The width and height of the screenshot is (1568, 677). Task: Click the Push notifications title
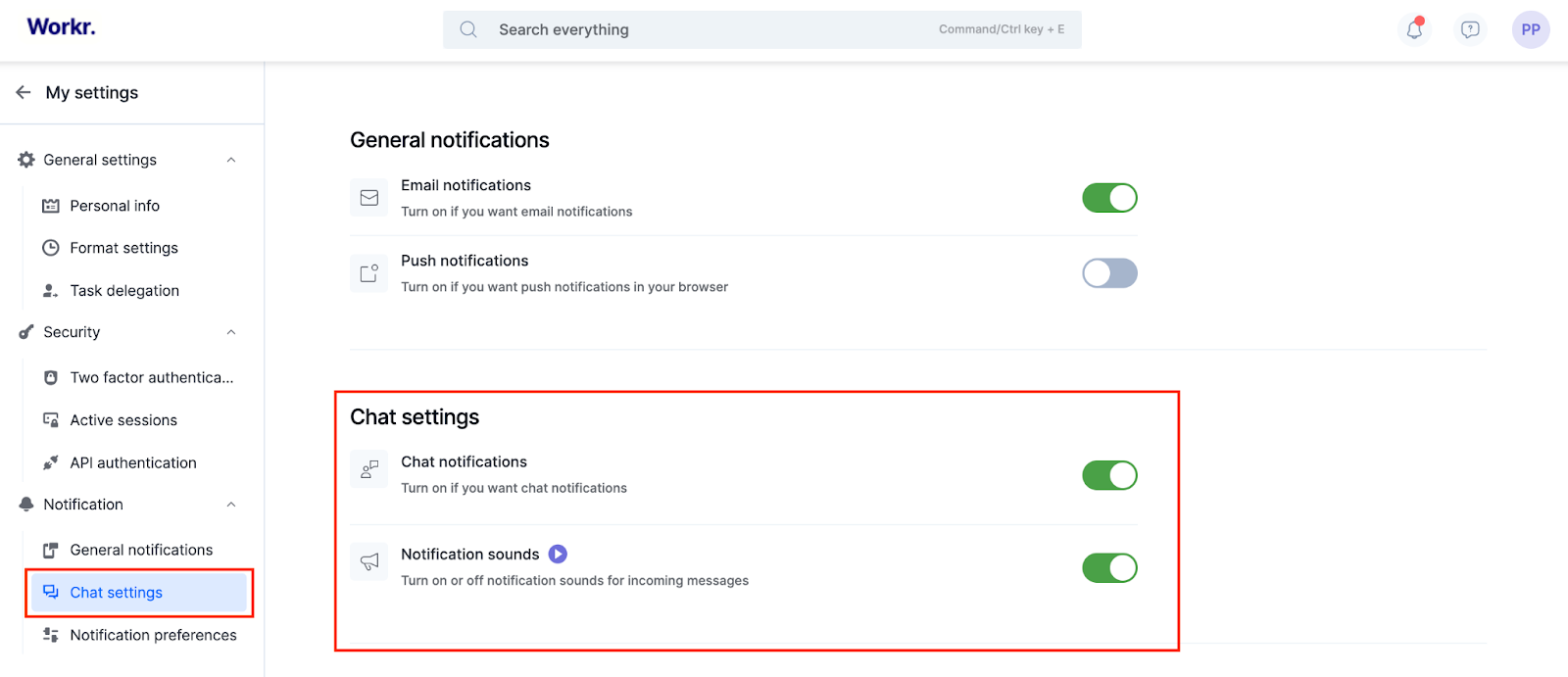tap(465, 261)
